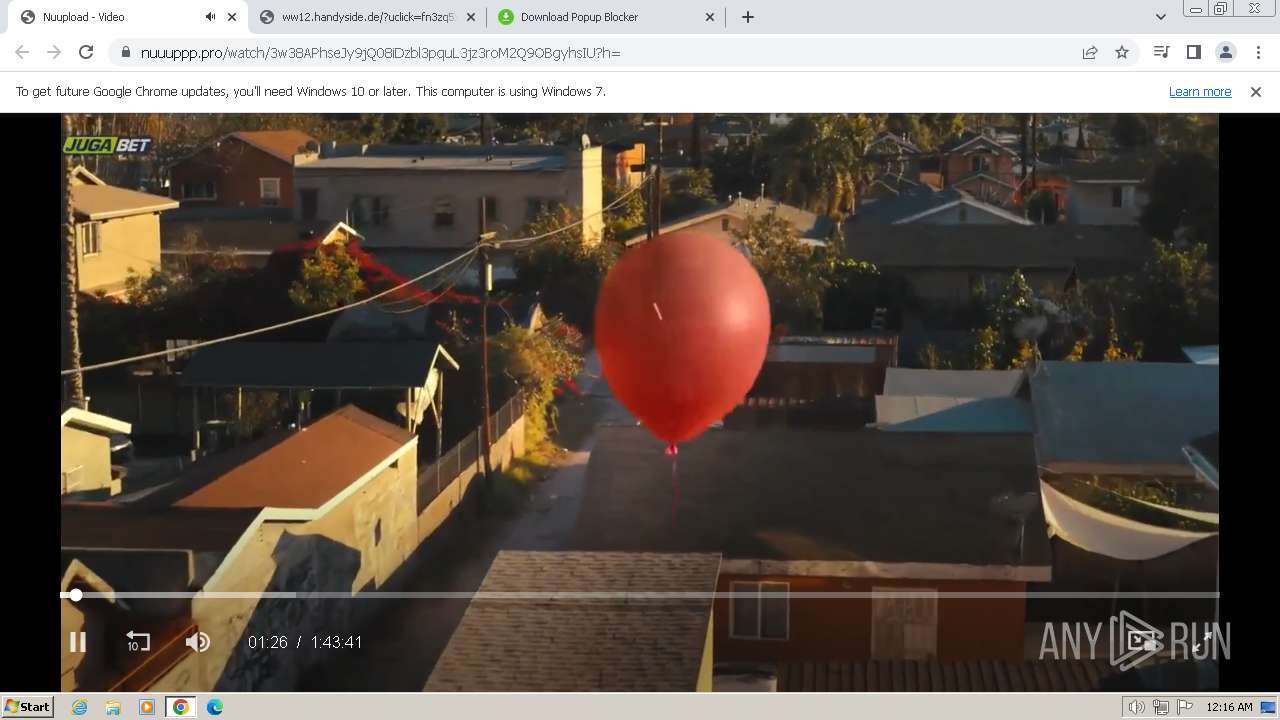Rewind video 10 seconds

(x=137, y=642)
